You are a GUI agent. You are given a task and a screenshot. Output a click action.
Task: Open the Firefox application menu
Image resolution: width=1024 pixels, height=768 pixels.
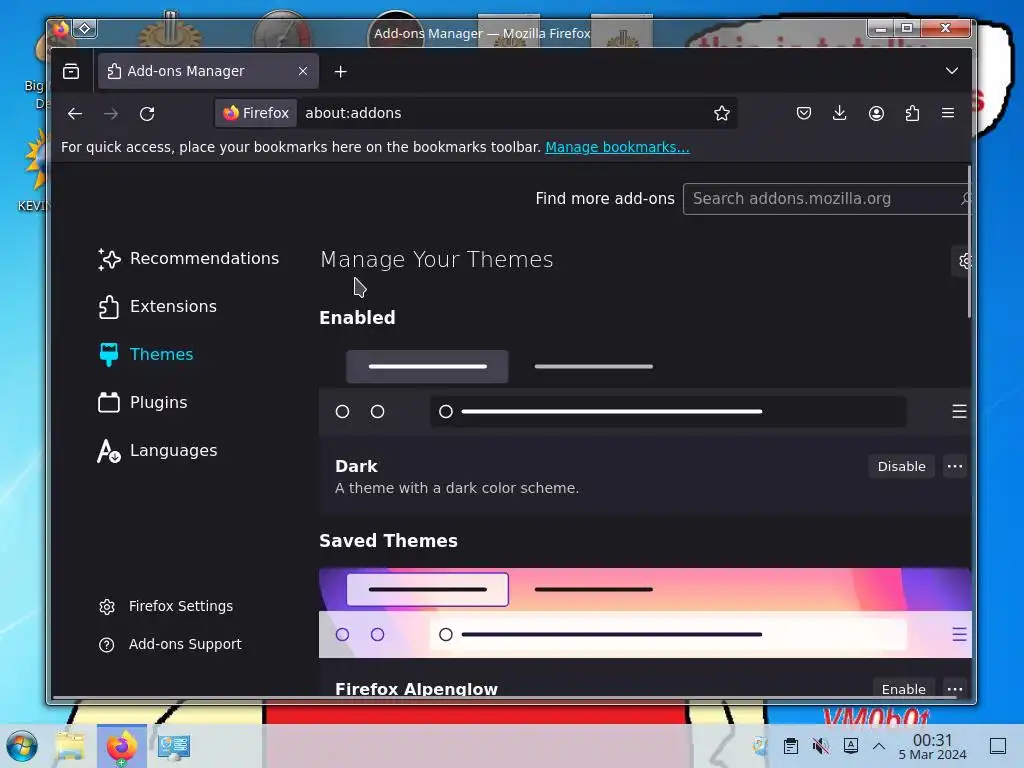pyautogui.click(x=948, y=114)
